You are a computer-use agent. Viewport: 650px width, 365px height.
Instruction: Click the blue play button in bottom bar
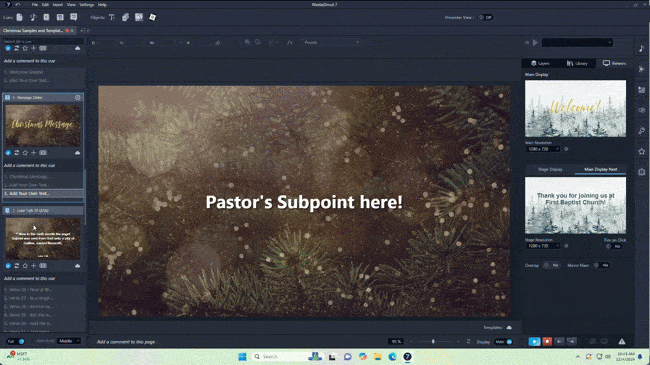[534, 341]
